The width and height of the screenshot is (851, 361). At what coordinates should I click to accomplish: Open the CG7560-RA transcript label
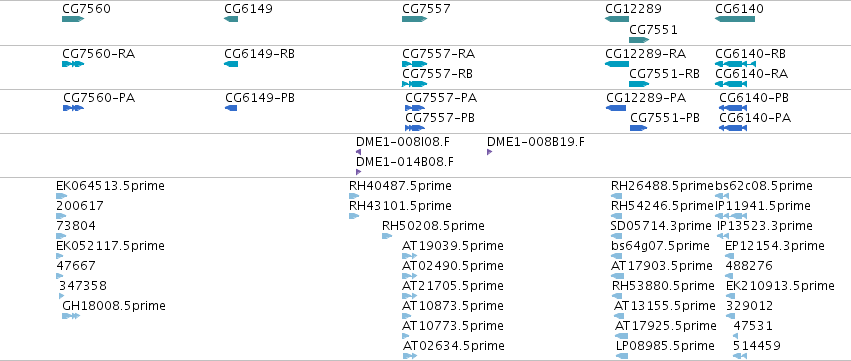pyautogui.click(x=98, y=54)
